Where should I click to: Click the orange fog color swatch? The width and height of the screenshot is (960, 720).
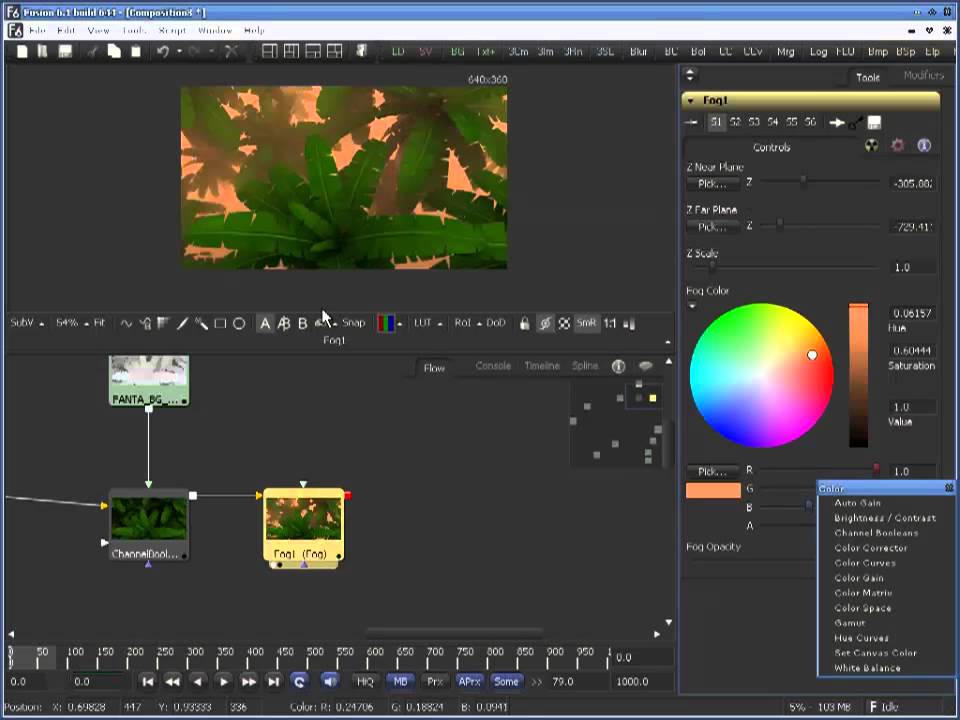click(x=713, y=490)
